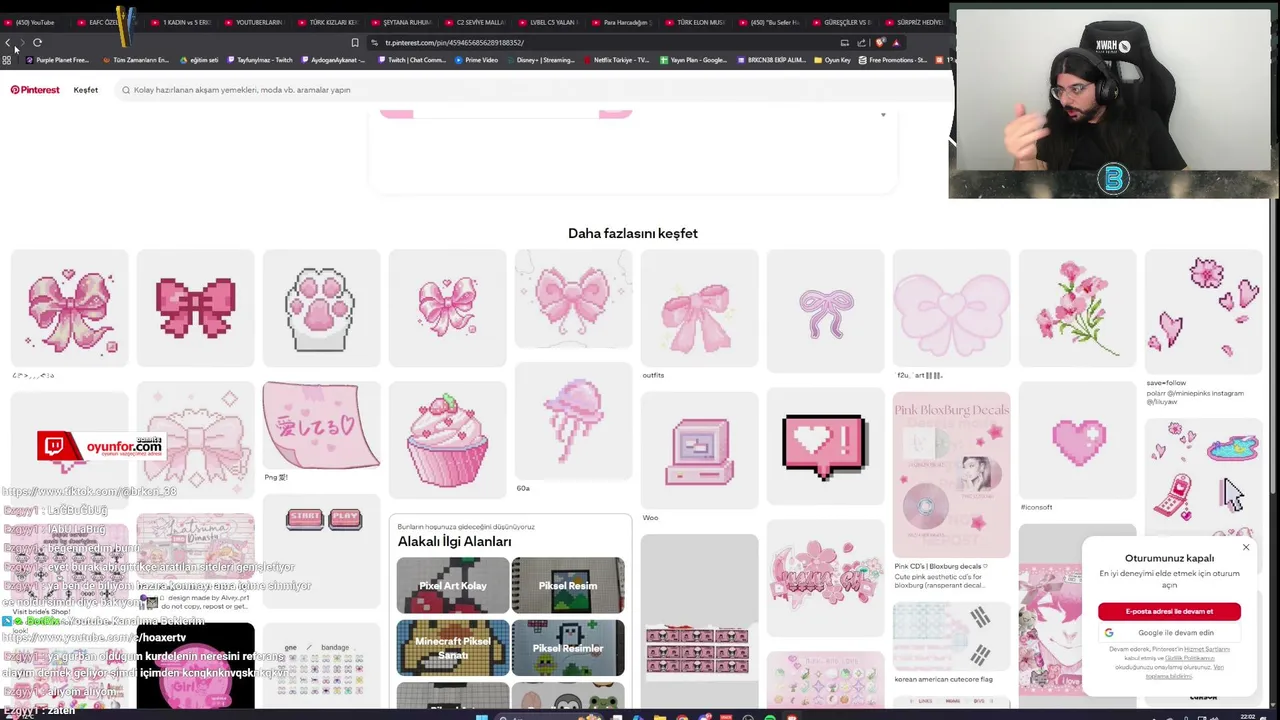Image resolution: width=1280 pixels, height=720 pixels.
Task: Click the 'Daha fazlasını keşfet' heading
Action: [633, 233]
